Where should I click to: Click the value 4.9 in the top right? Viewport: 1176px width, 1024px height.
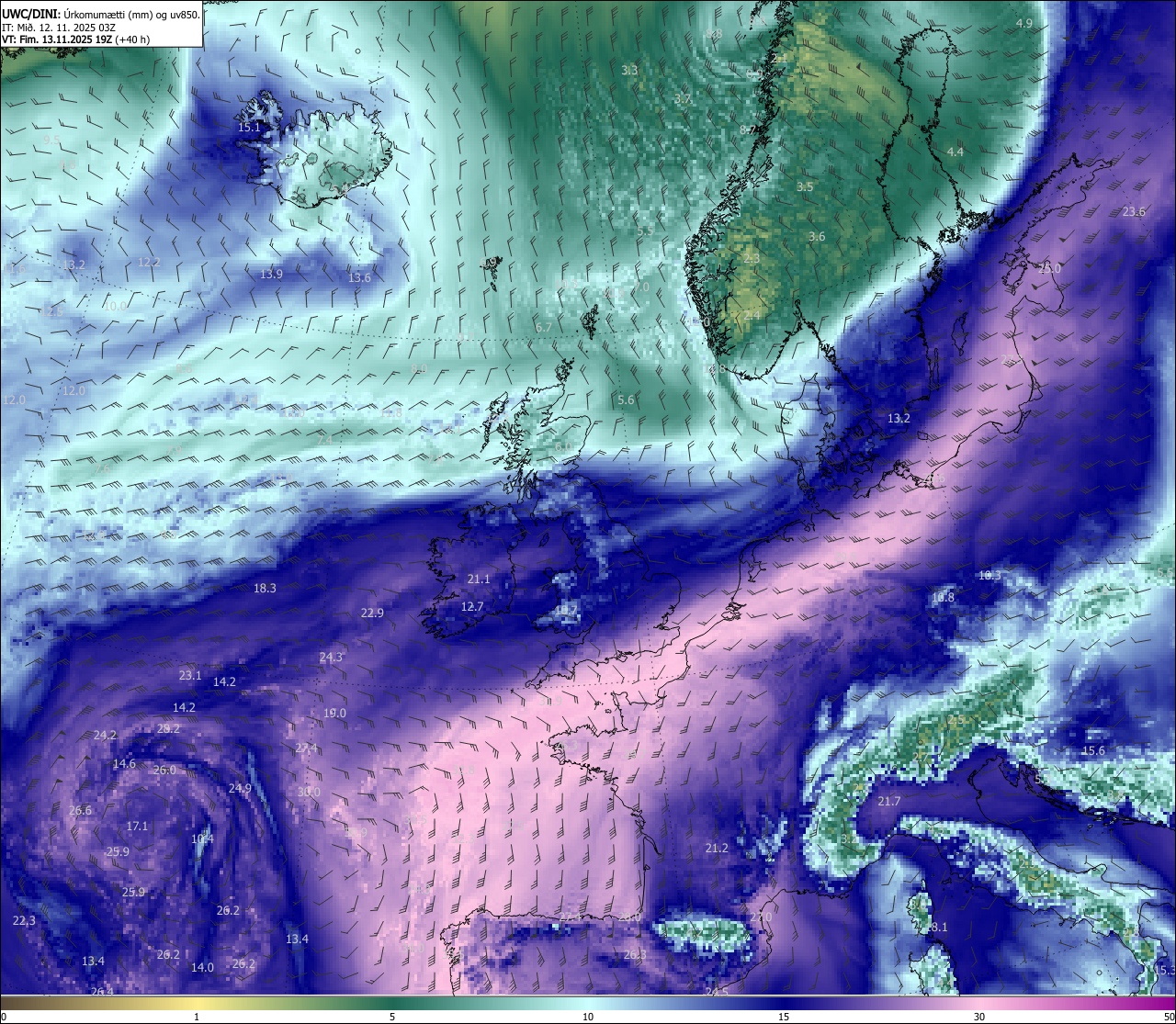[1023, 23]
